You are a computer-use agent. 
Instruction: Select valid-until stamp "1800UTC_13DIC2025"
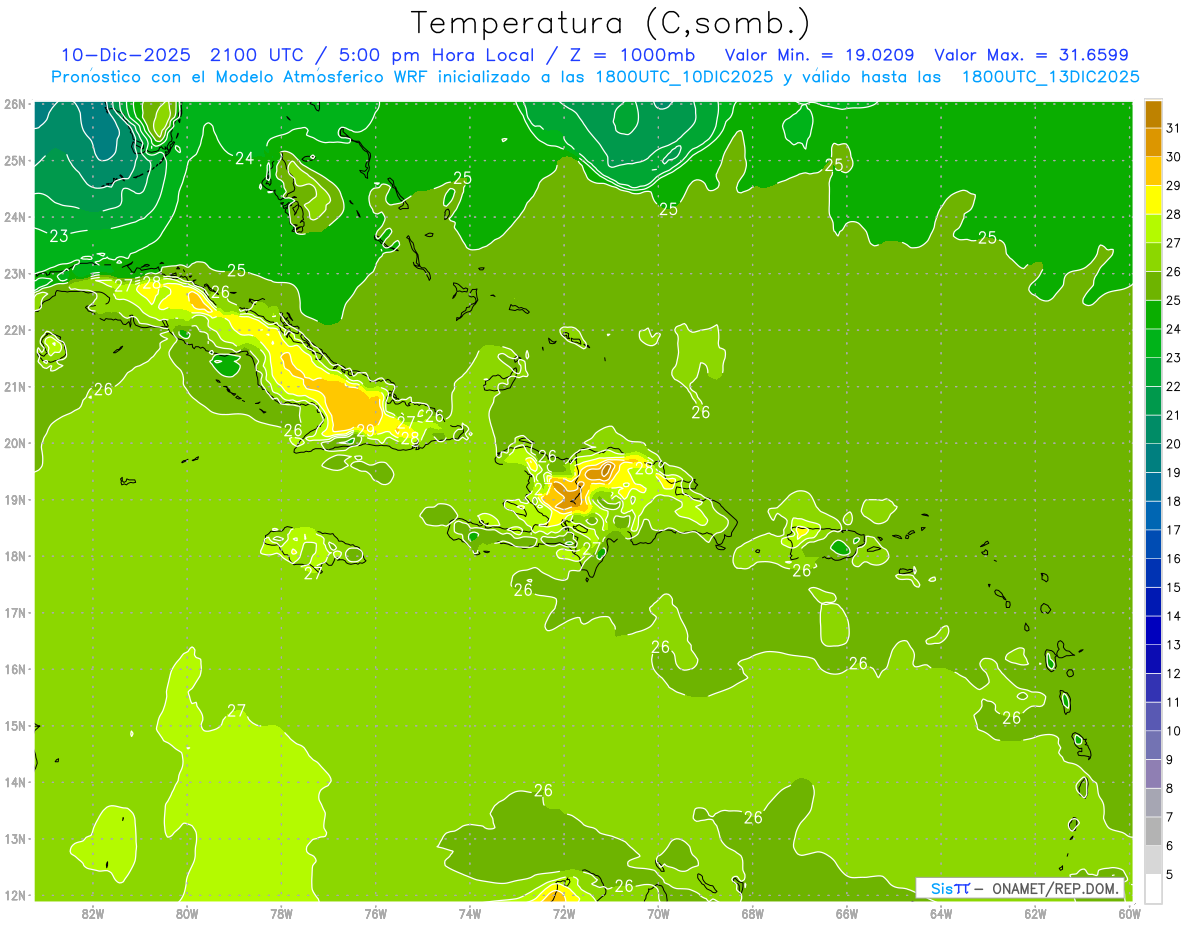point(1051,76)
